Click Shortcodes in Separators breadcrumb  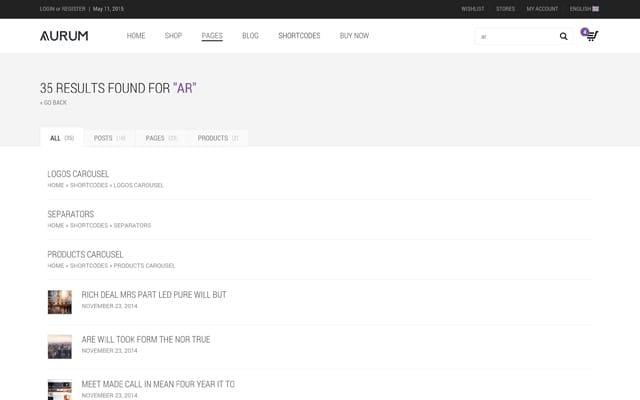(89, 225)
